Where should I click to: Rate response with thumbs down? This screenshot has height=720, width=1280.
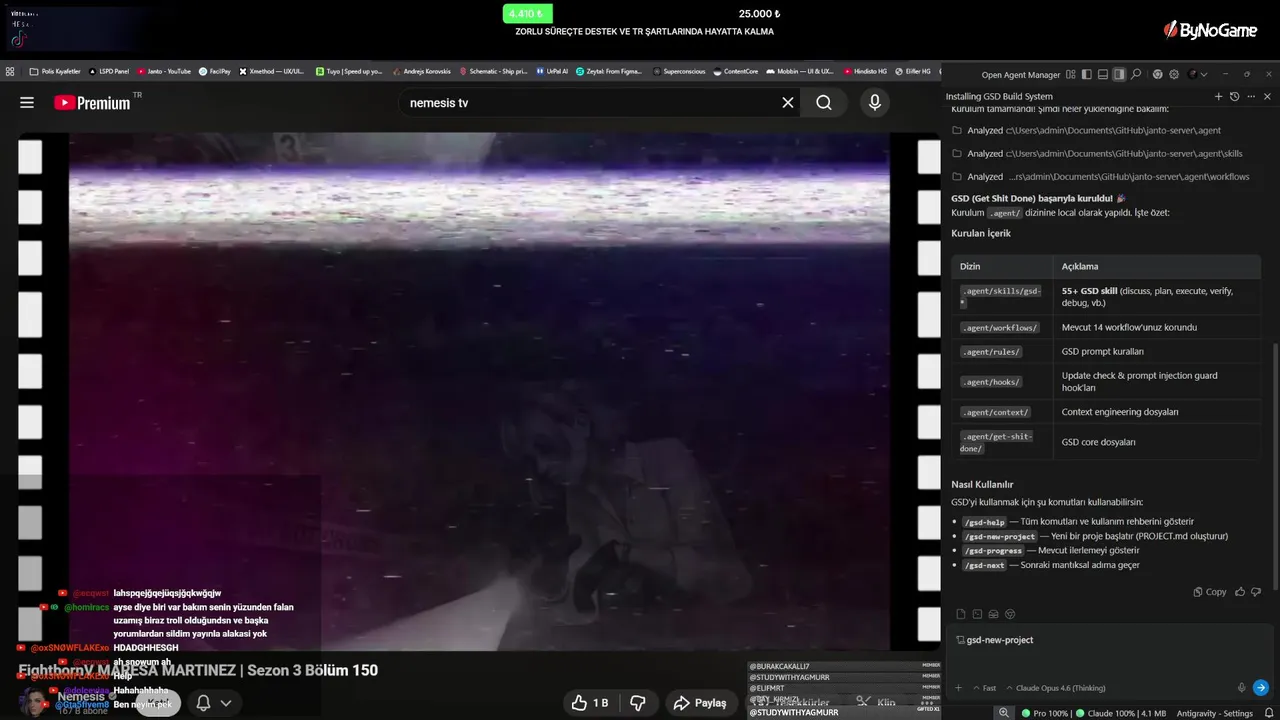coord(1256,591)
